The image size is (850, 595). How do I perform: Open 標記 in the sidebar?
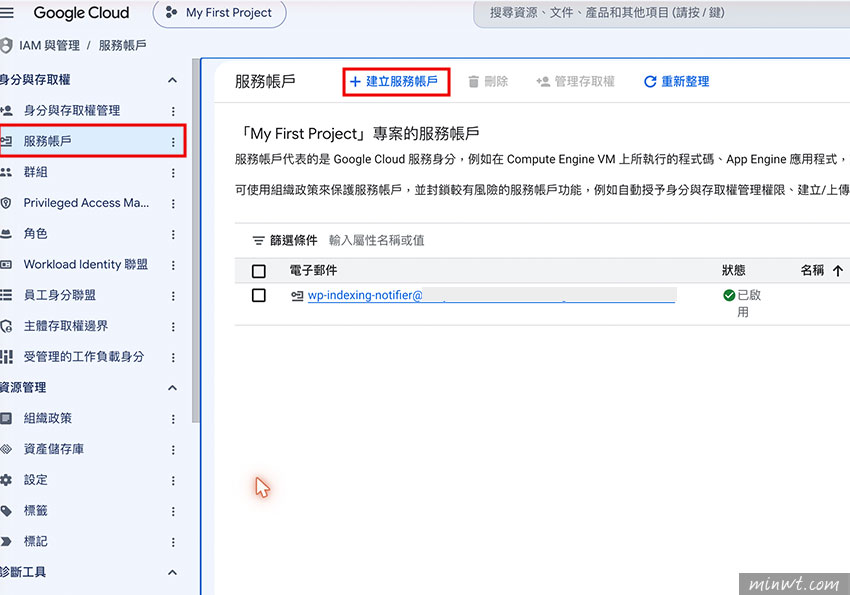point(35,541)
